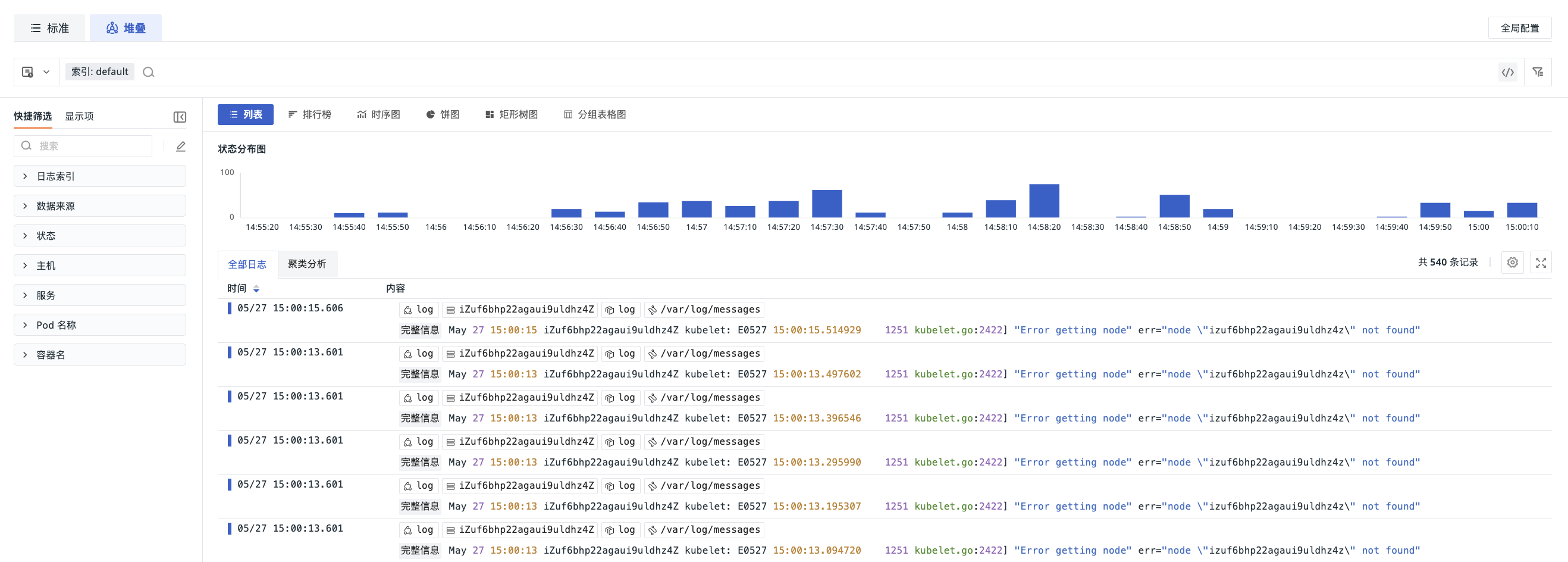Screen dimensions: 1568x562
Task: Toggle code query mode icon
Action: (1508, 73)
